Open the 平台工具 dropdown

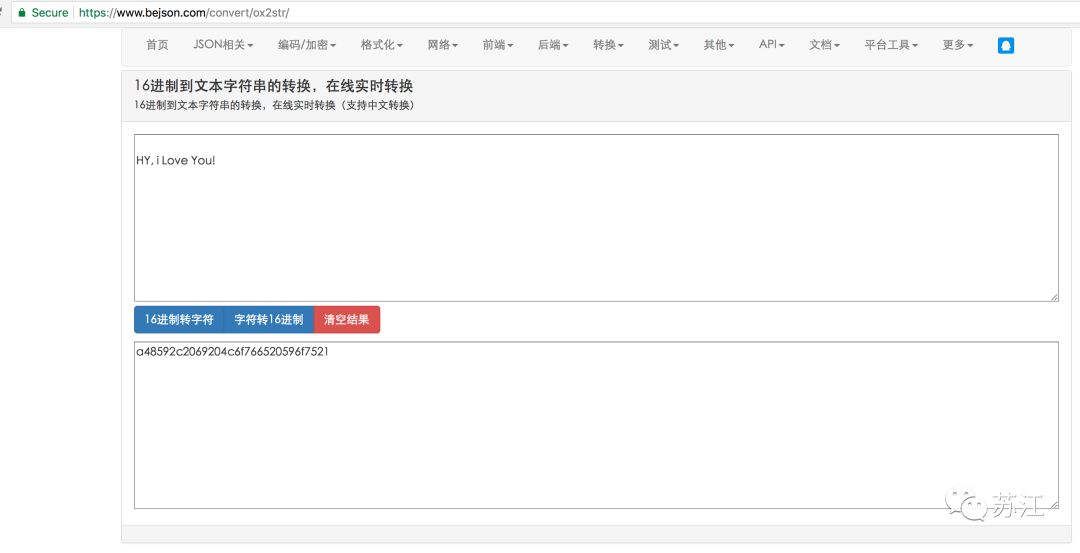pyautogui.click(x=891, y=45)
